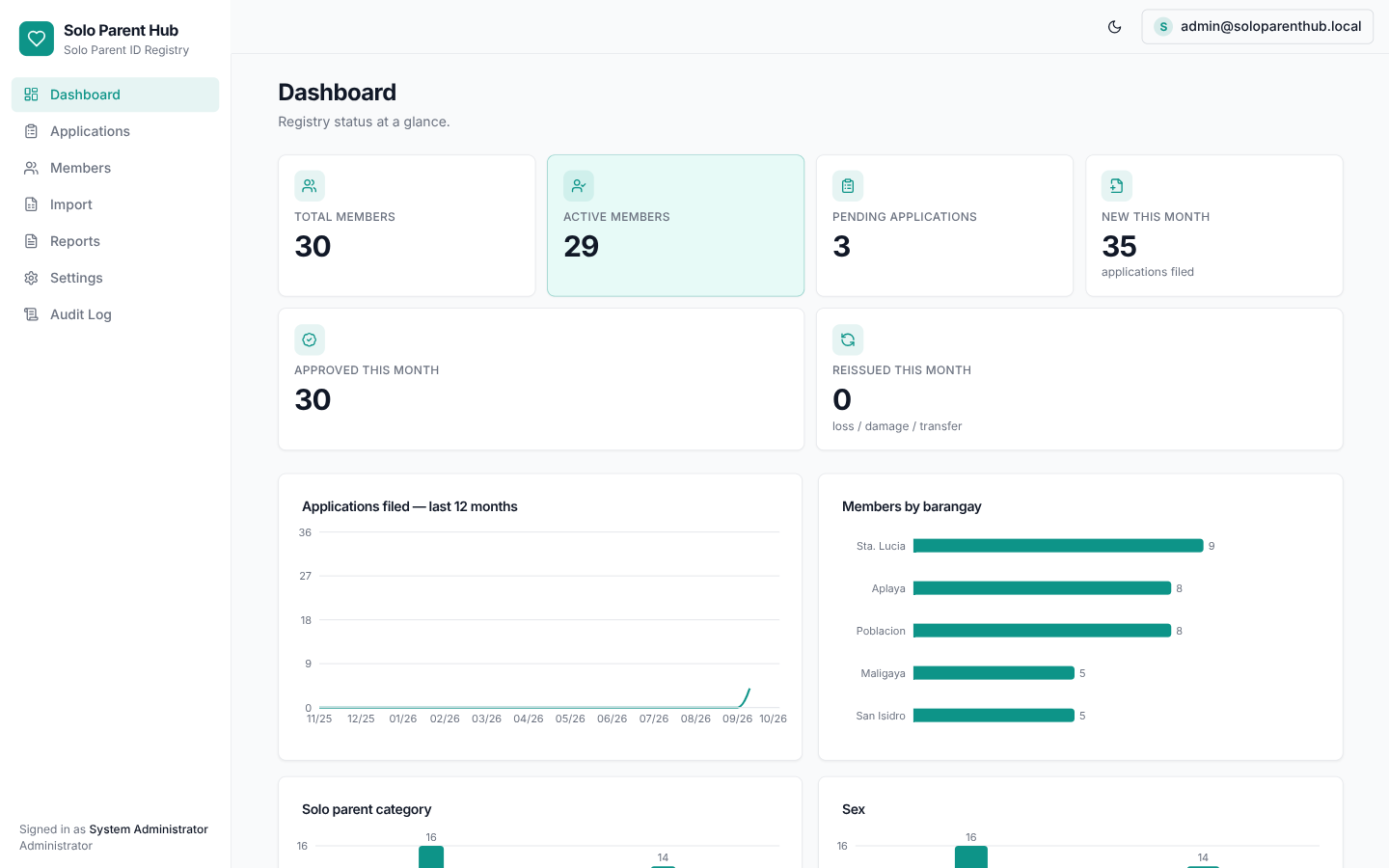Click the "Members by barangay" chart title
This screenshot has height=868, width=1389.
pos(912,506)
